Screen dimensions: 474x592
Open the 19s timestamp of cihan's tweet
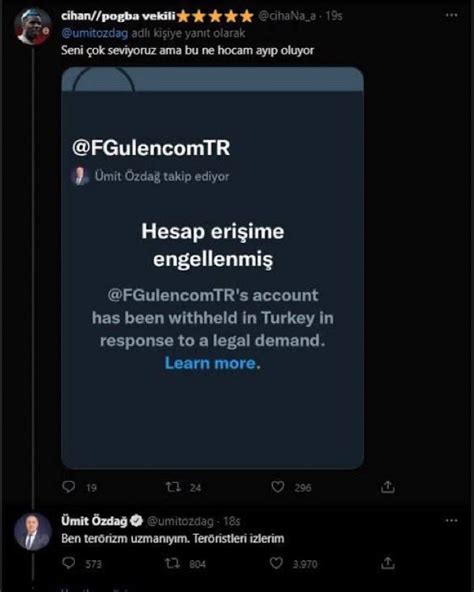[x=334, y=16]
